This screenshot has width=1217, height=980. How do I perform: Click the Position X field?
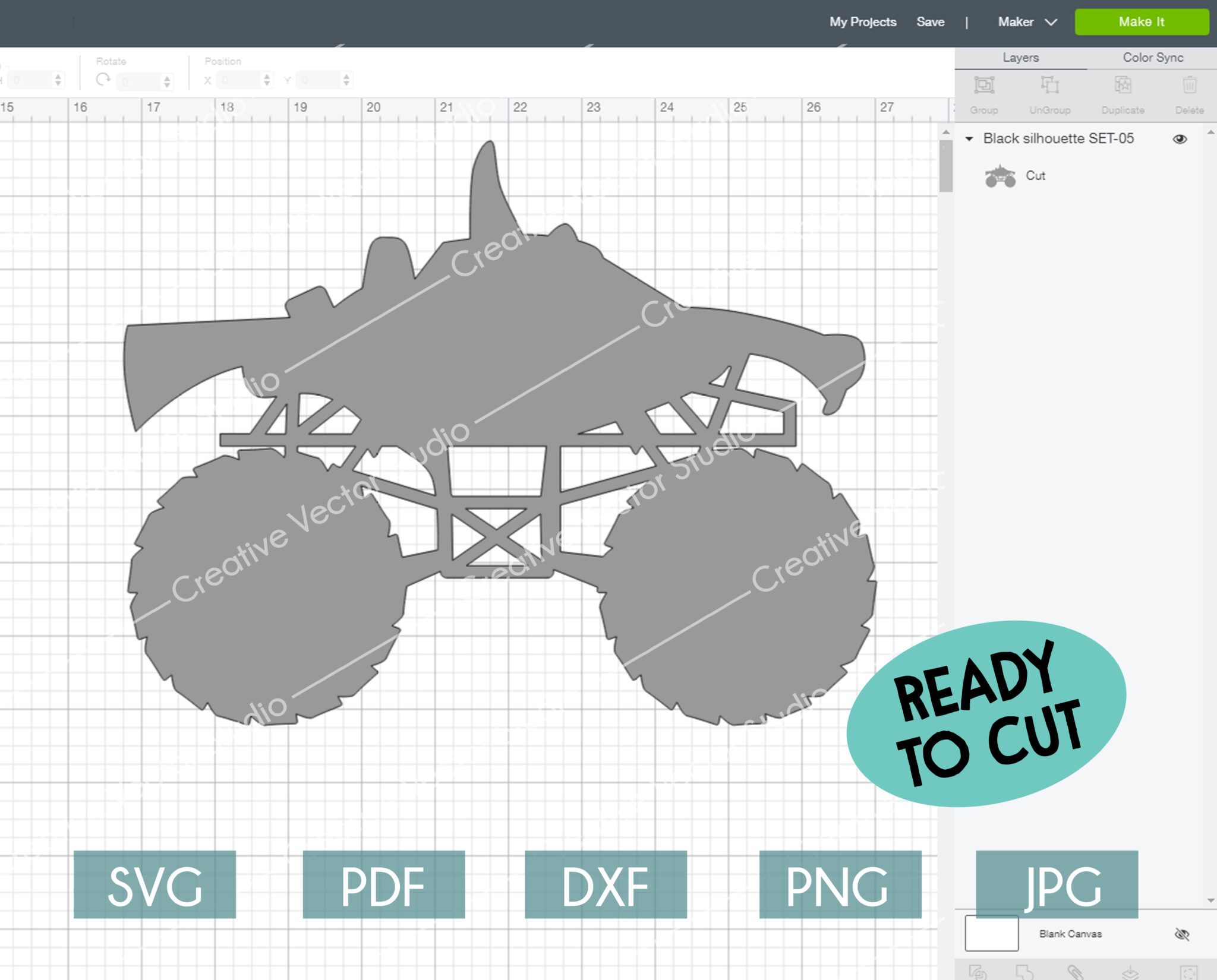239,80
